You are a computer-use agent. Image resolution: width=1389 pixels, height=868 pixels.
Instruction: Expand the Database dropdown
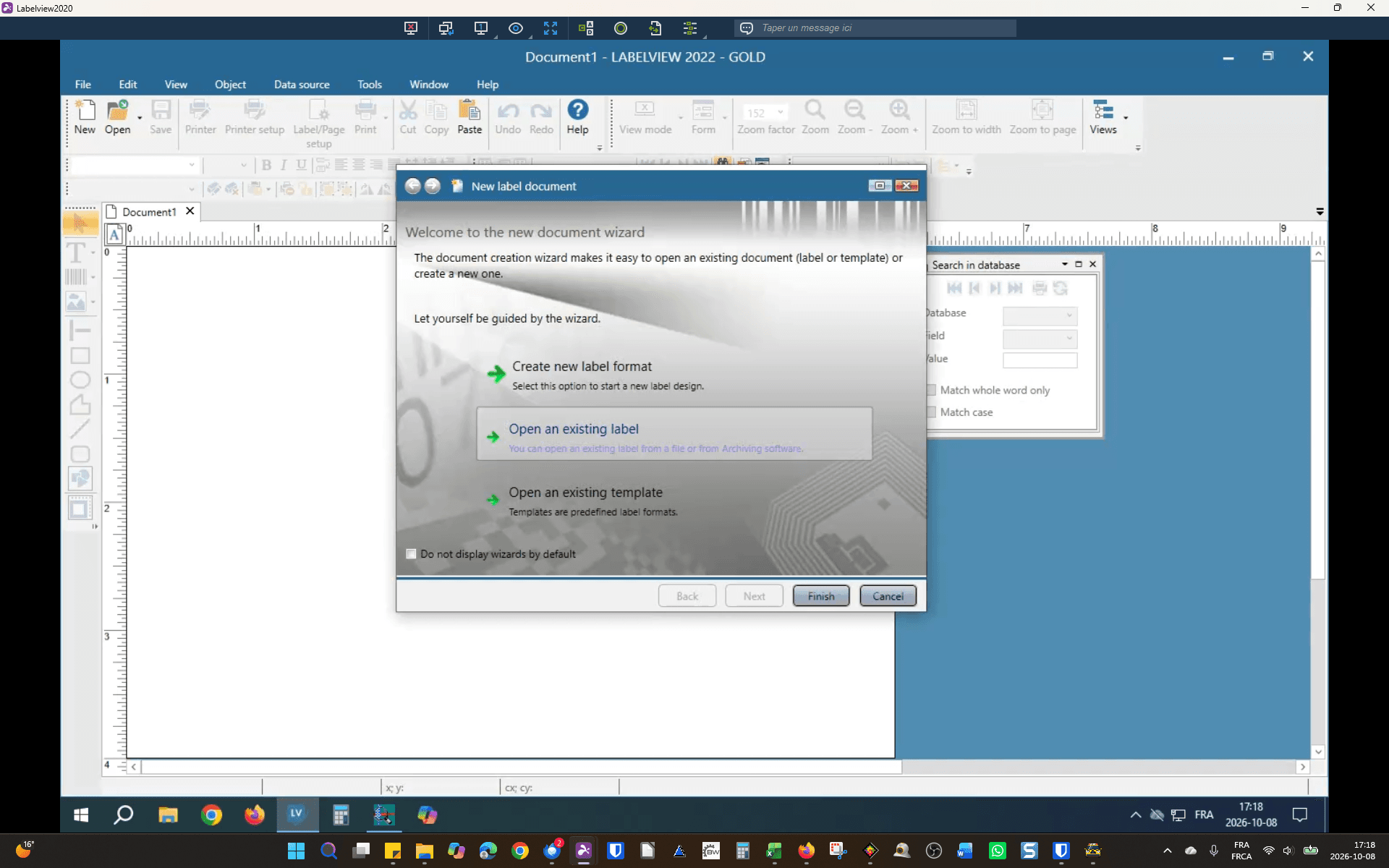(1069, 315)
